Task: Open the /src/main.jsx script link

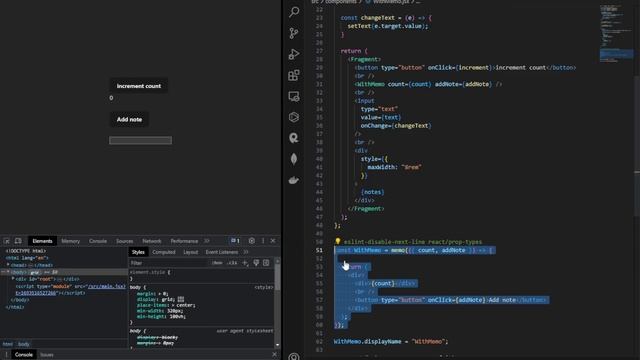Action: [x=108, y=286]
